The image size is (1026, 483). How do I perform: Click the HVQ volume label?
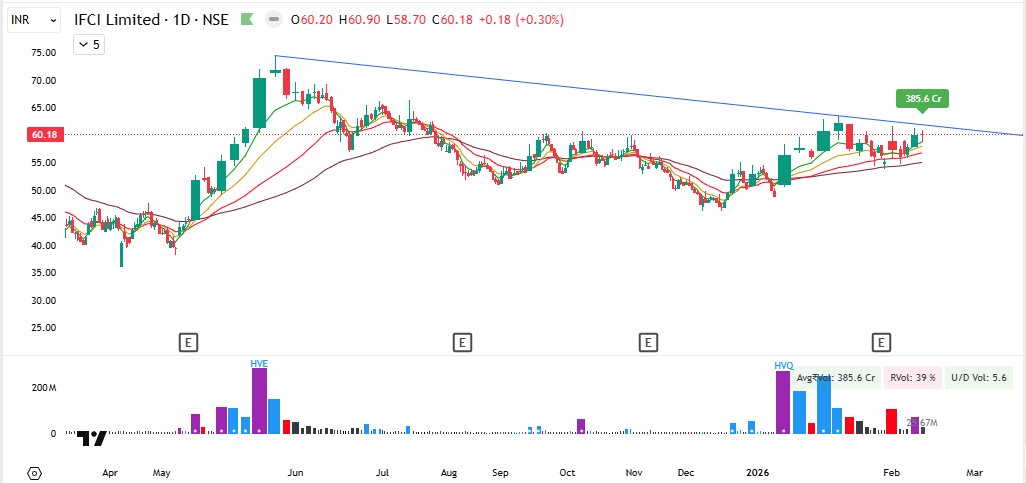pyautogui.click(x=783, y=367)
